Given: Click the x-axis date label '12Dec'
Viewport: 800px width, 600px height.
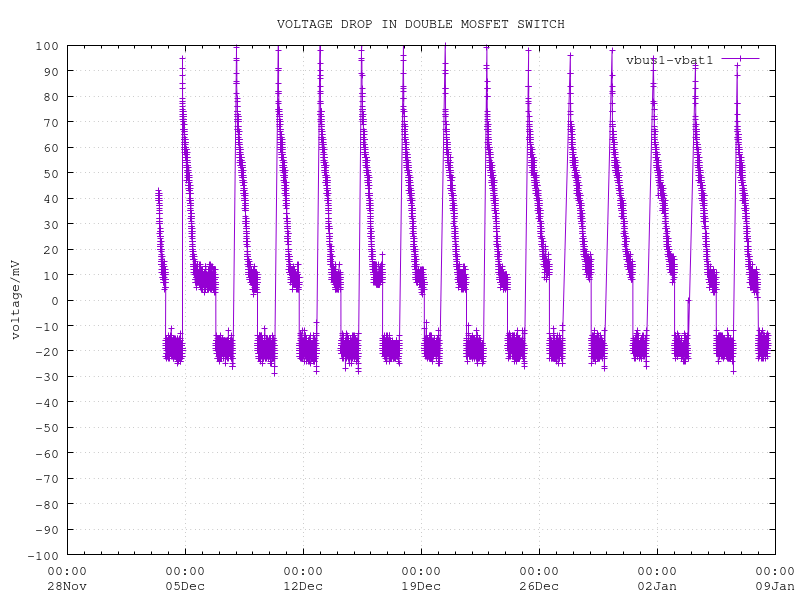Looking at the screenshot, I should click(303, 586).
